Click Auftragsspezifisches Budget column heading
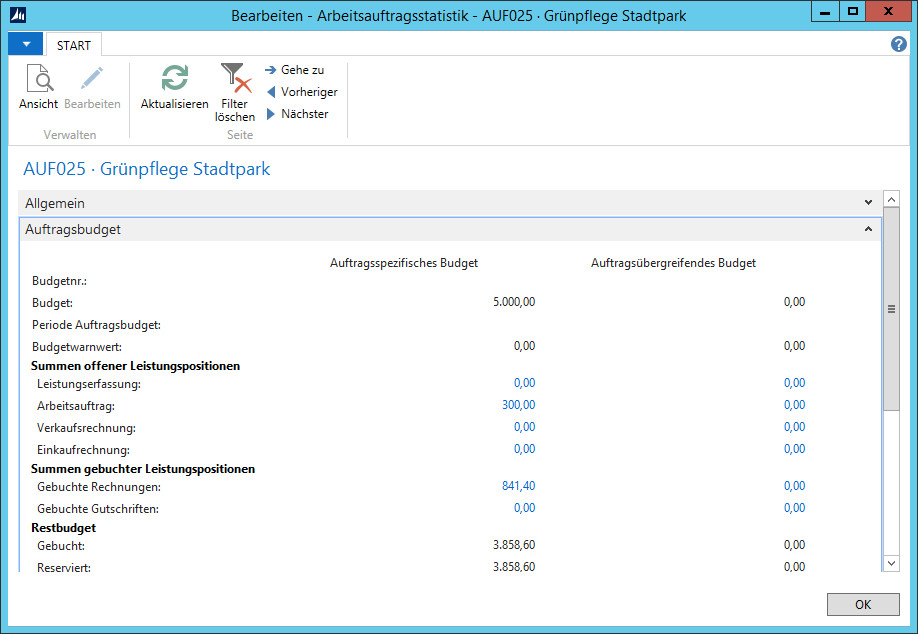The height and width of the screenshot is (634, 918). [404, 263]
